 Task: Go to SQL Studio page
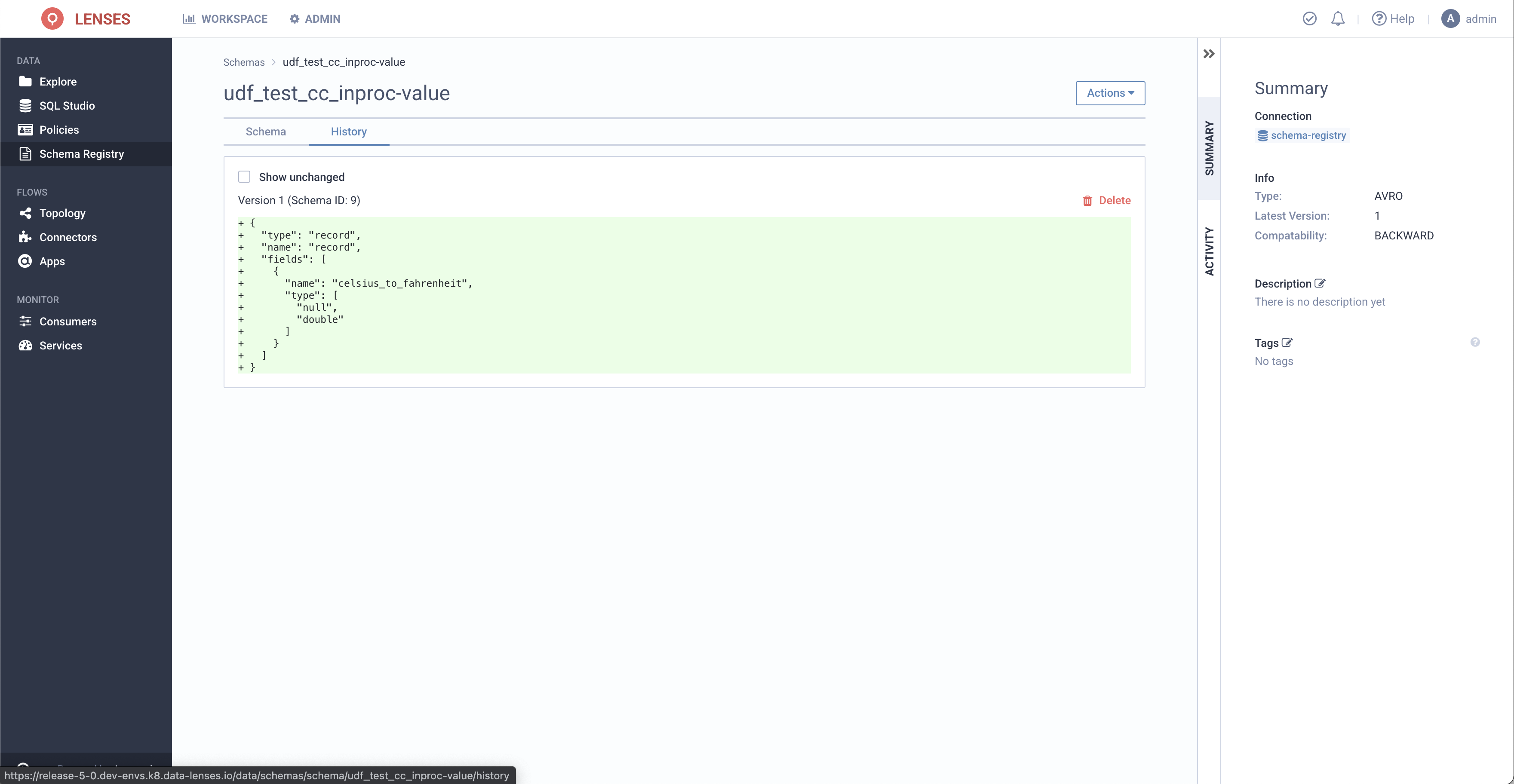[x=66, y=106]
